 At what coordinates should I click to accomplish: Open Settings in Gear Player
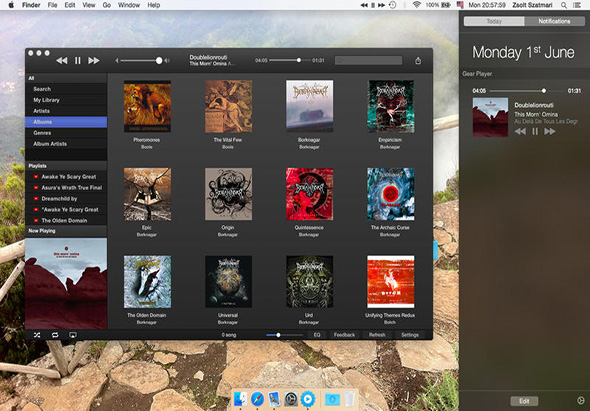click(410, 335)
